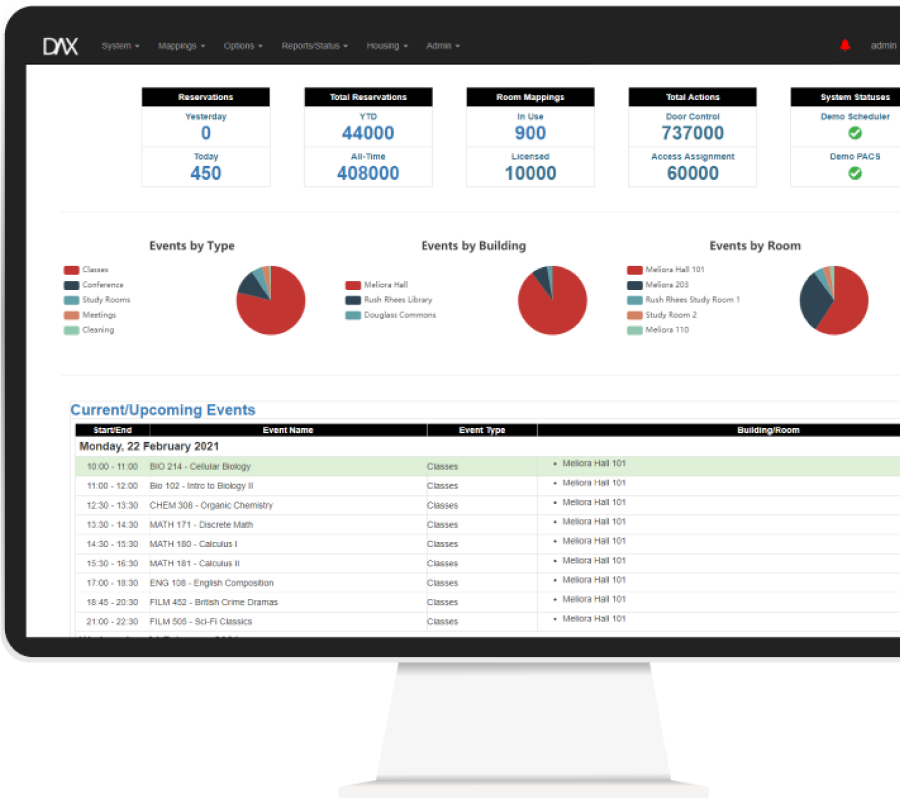Select the FILM 505 - Sci-Fi Classics event
Viewport: 900px width, 799px height.
point(201,622)
